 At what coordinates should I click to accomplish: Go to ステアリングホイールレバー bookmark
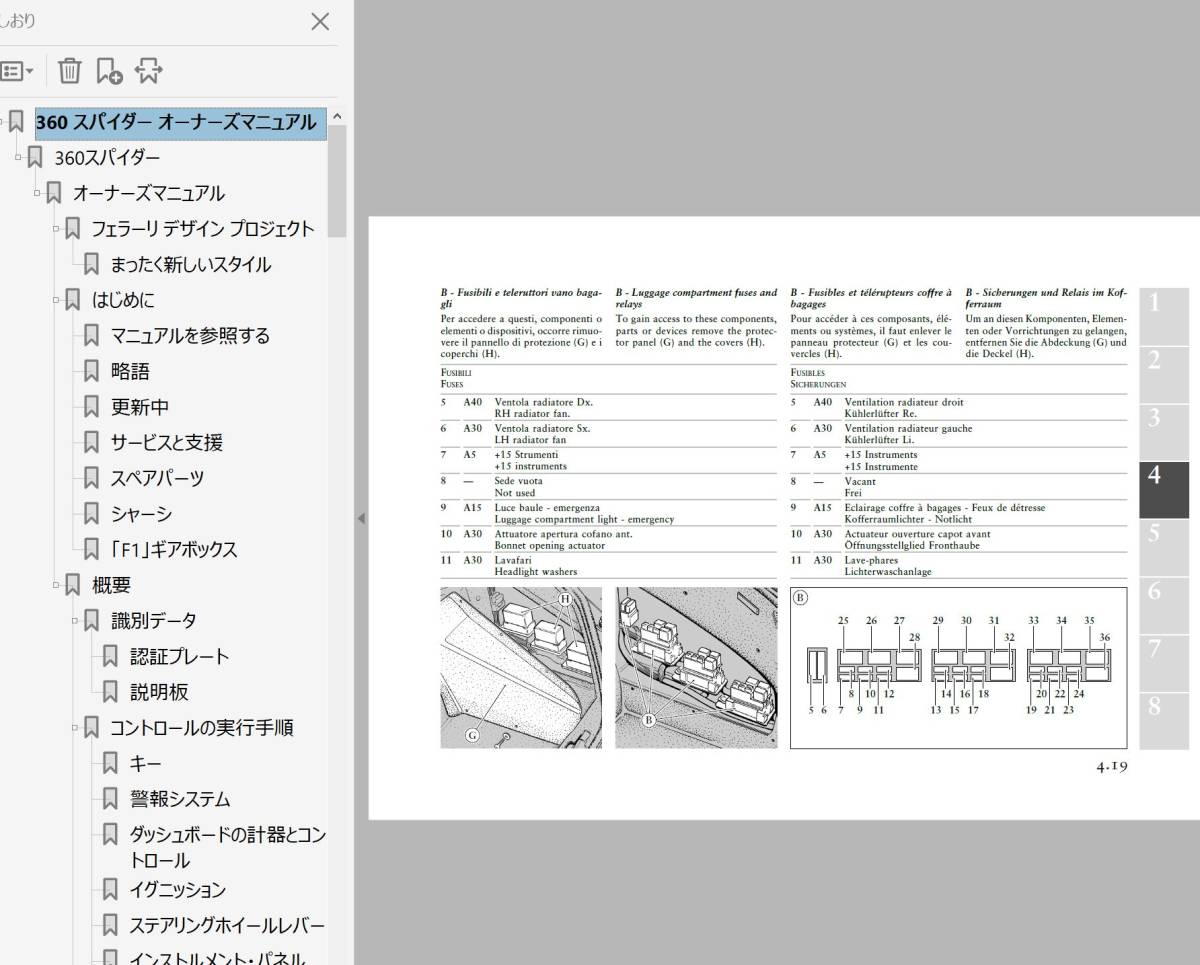(227, 925)
